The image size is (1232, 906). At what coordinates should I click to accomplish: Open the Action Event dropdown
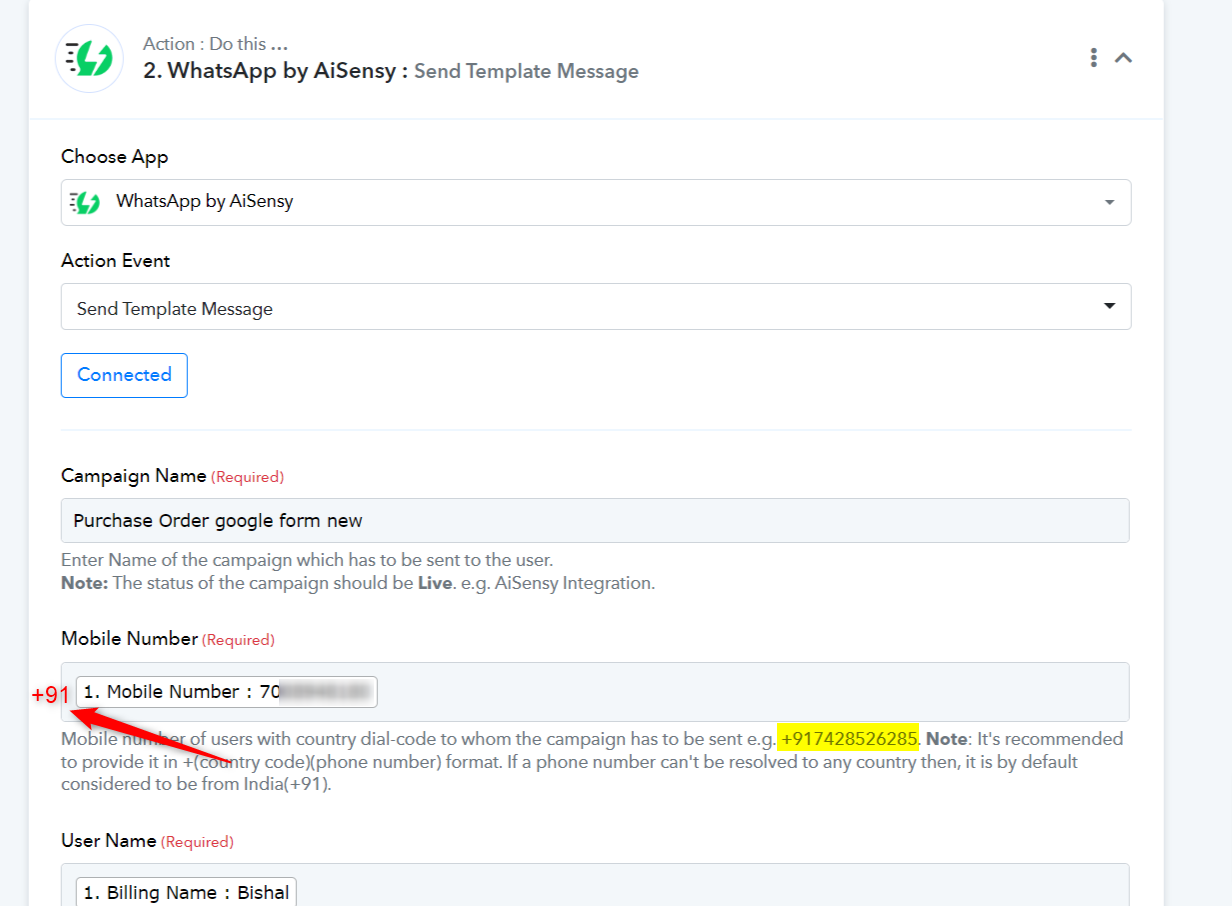pos(596,307)
